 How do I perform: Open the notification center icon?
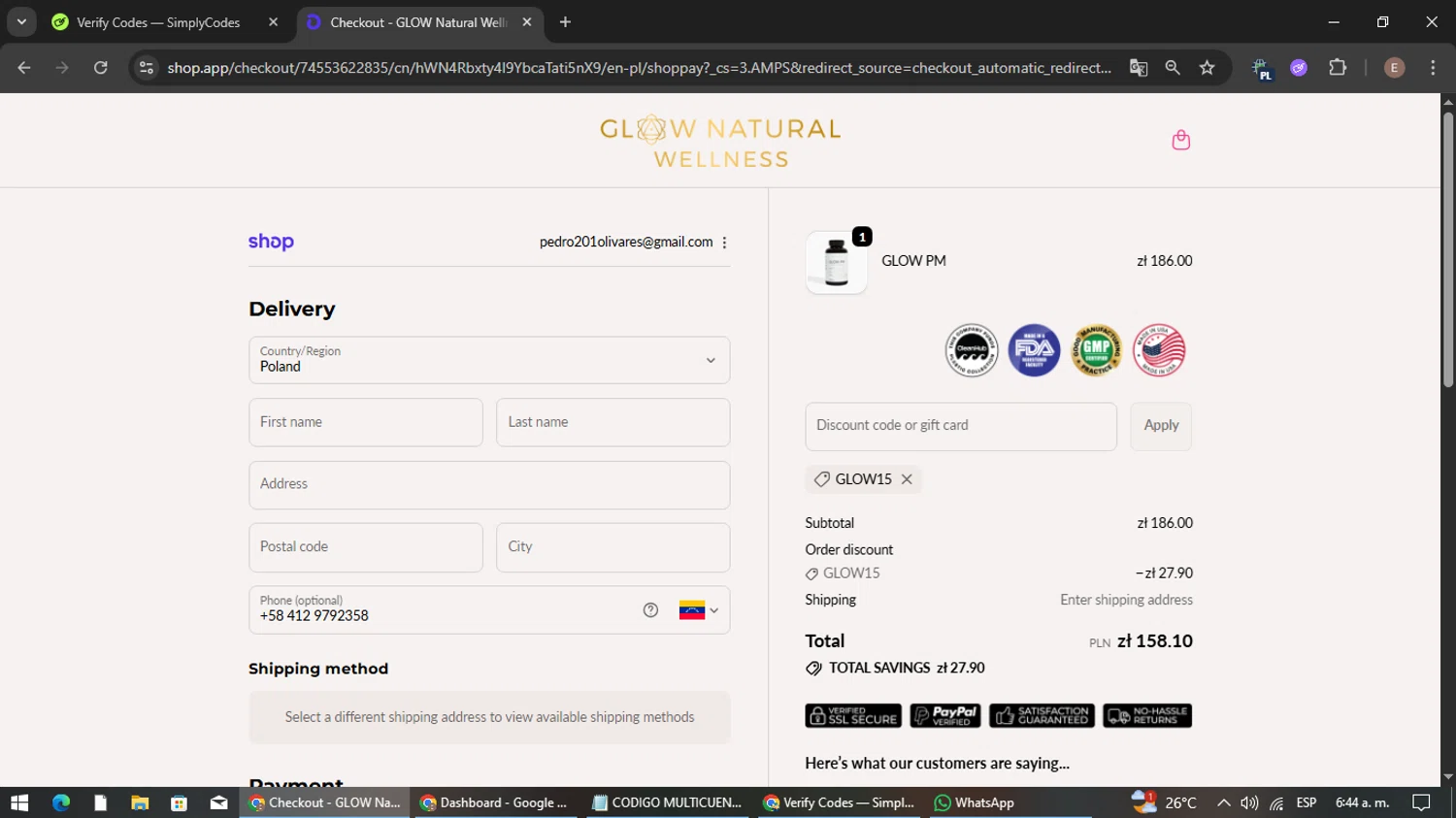[1421, 802]
